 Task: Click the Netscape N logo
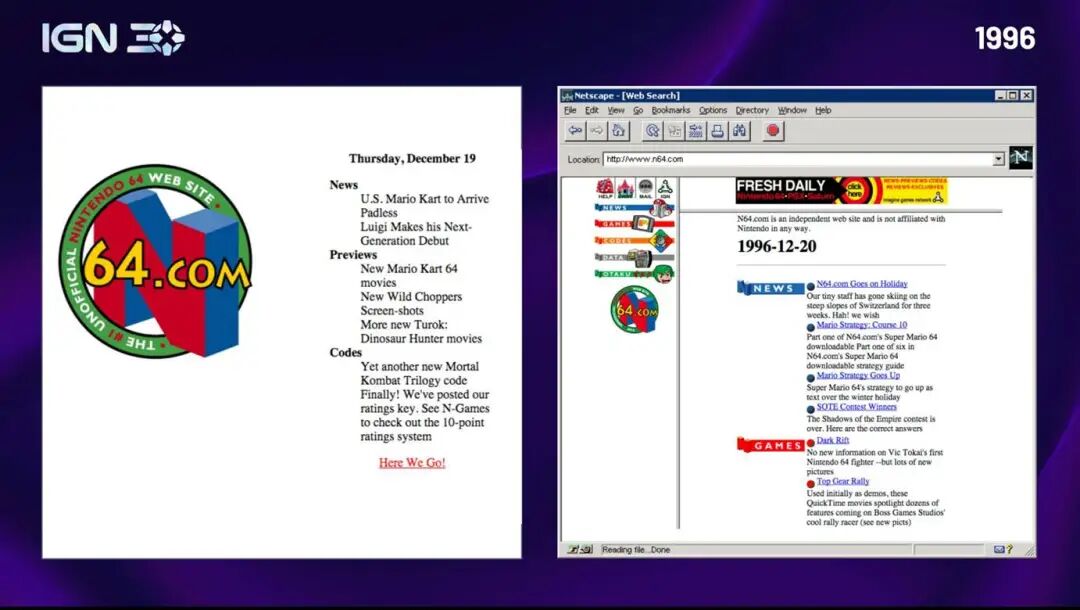[x=1021, y=158]
